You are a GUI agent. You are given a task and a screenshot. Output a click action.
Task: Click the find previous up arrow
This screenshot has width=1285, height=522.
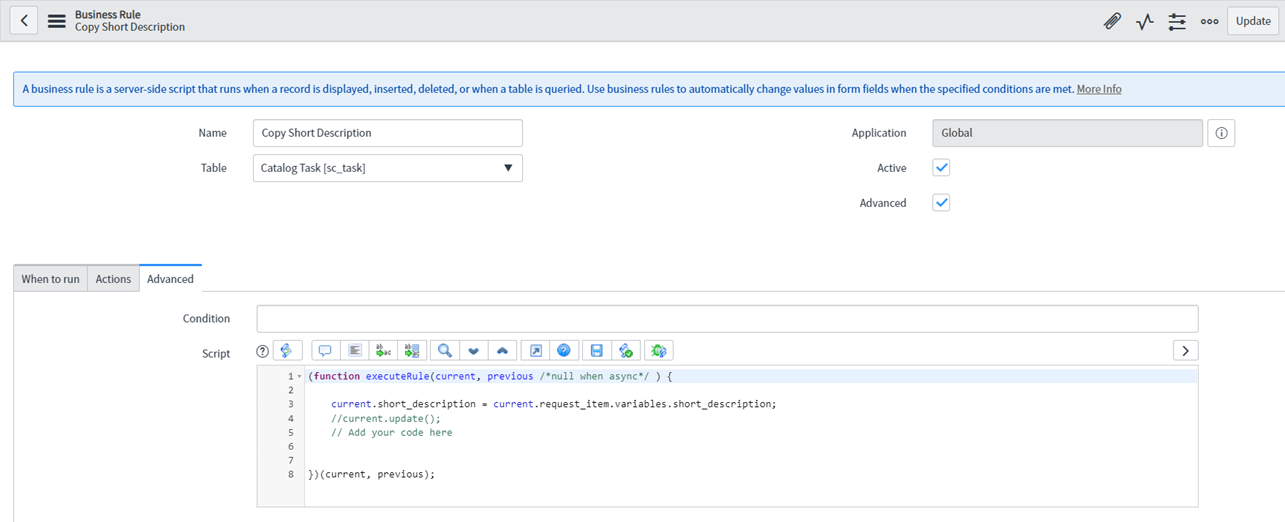[x=503, y=351]
